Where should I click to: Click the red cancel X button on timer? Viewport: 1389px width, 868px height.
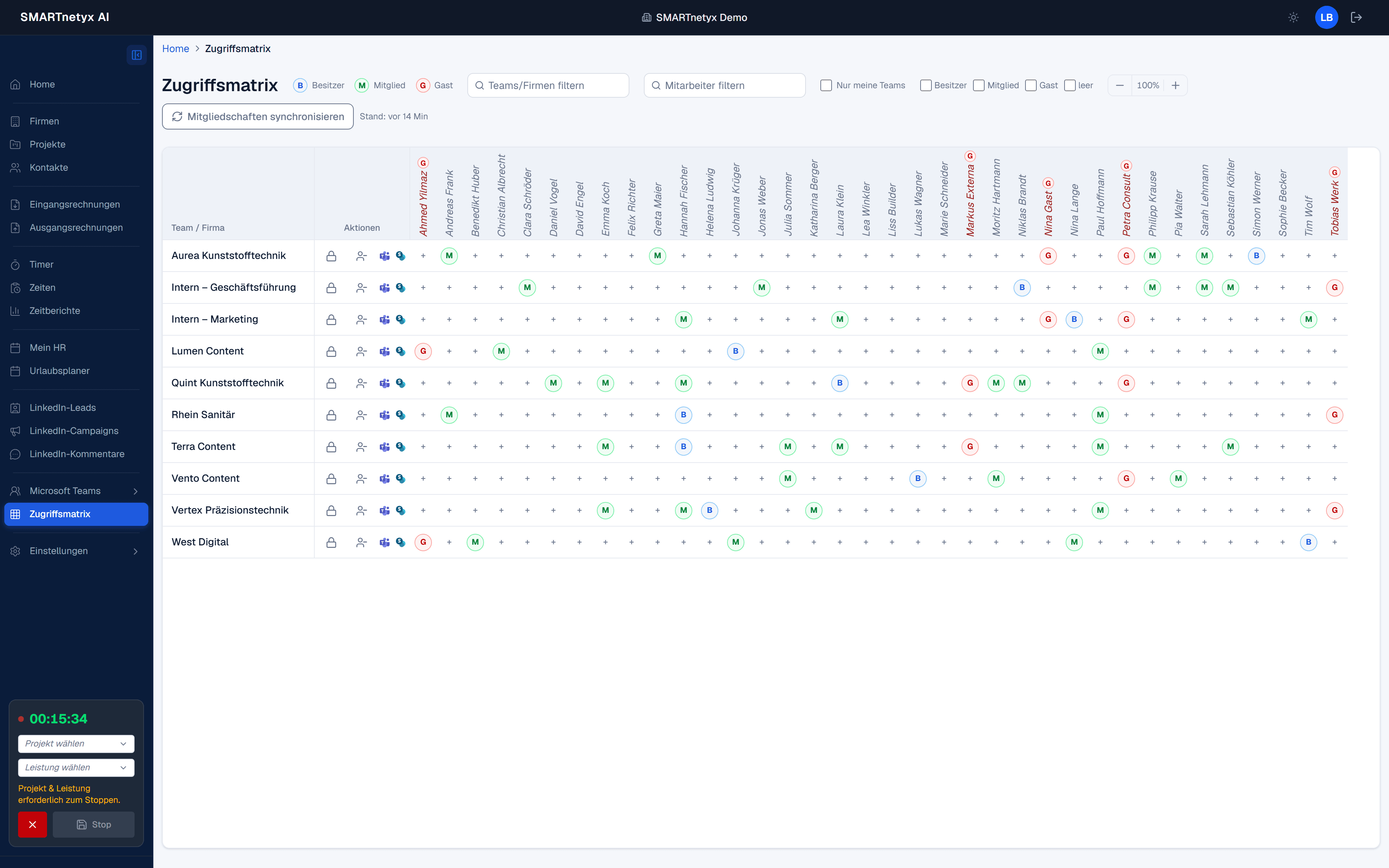32,824
